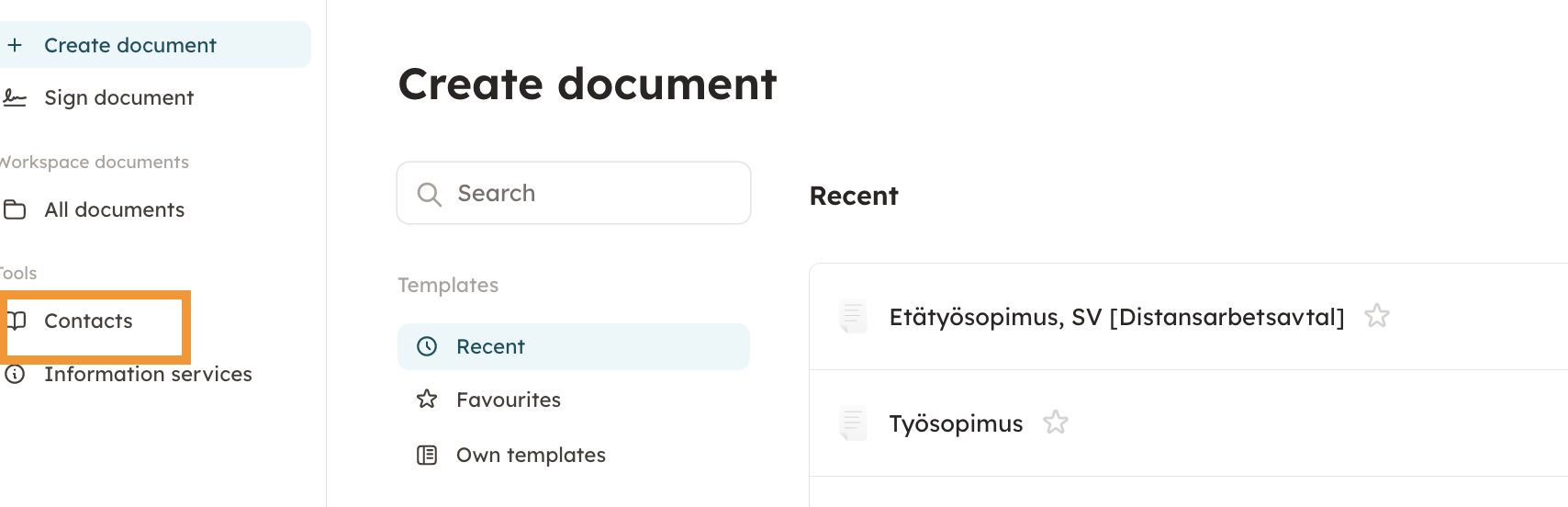Click the magnifier icon in the search box

pos(429,194)
